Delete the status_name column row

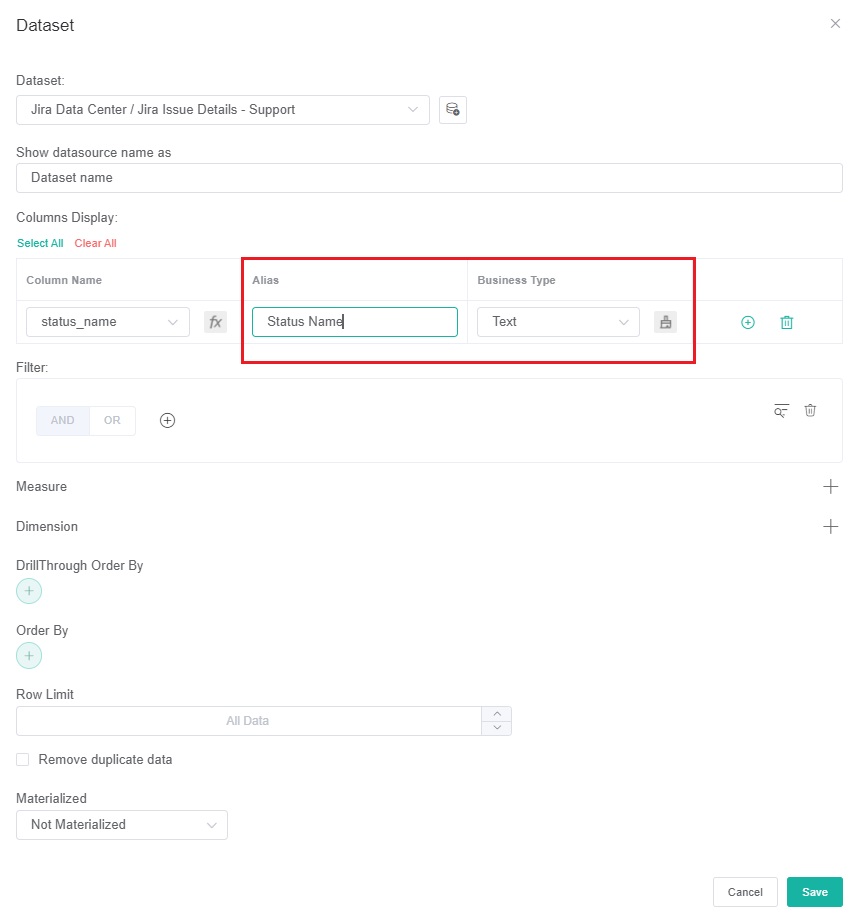(x=787, y=322)
